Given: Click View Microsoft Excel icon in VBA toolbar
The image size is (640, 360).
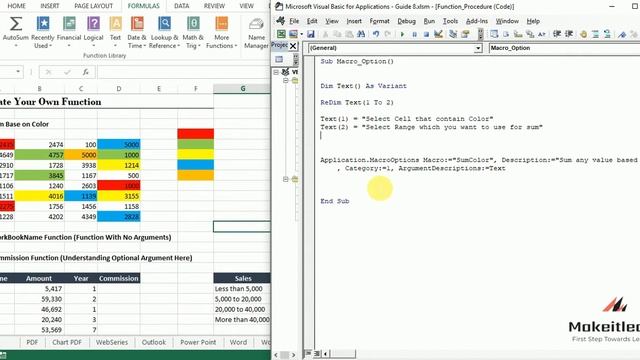Looking at the screenshot, I should click(x=281, y=34).
